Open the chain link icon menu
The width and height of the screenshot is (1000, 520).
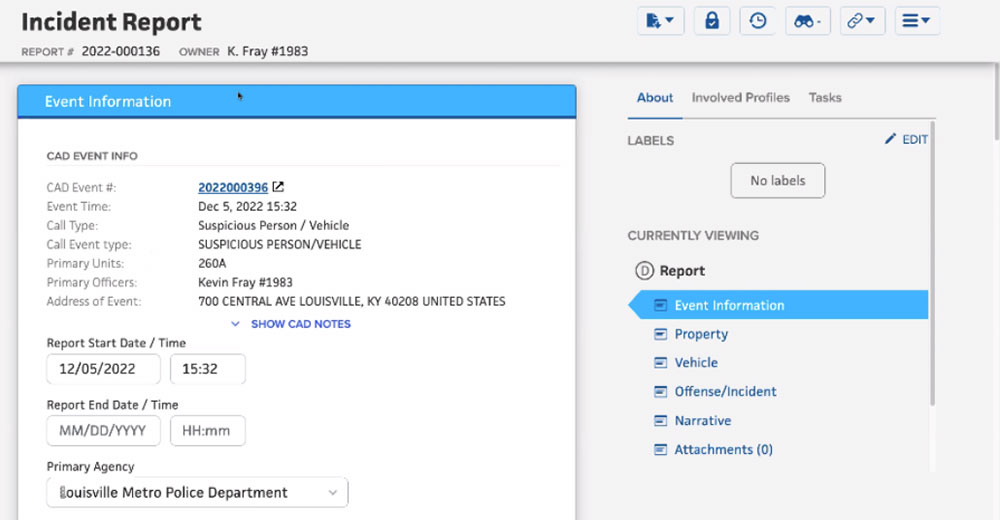click(x=861, y=21)
